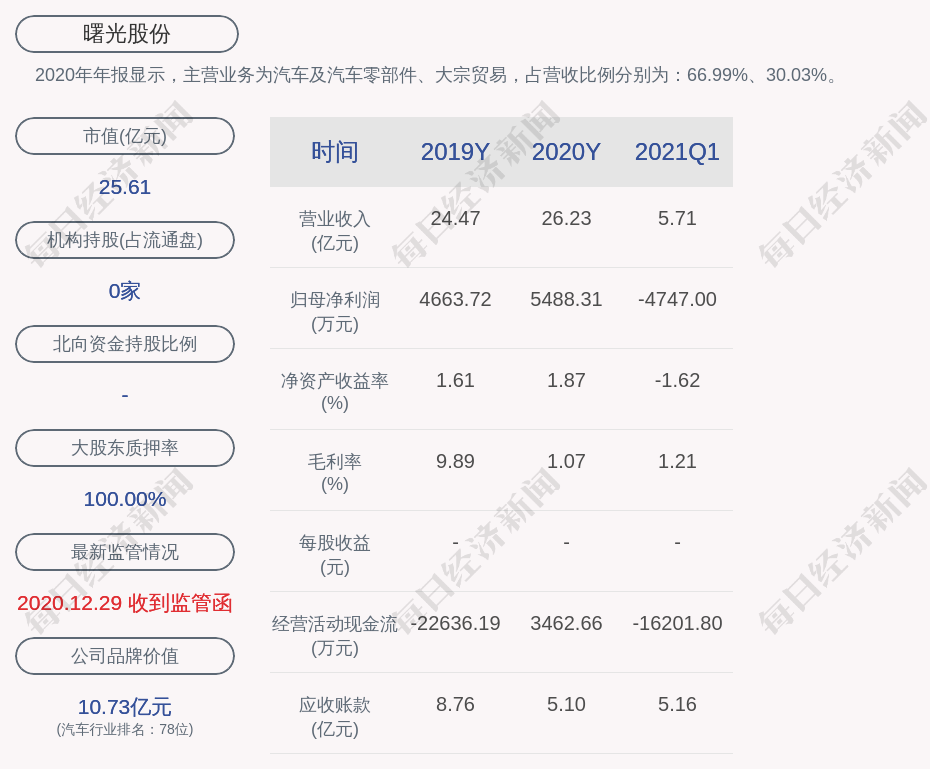
Task: Click cash flow value 3462.66
Action: 566,624
